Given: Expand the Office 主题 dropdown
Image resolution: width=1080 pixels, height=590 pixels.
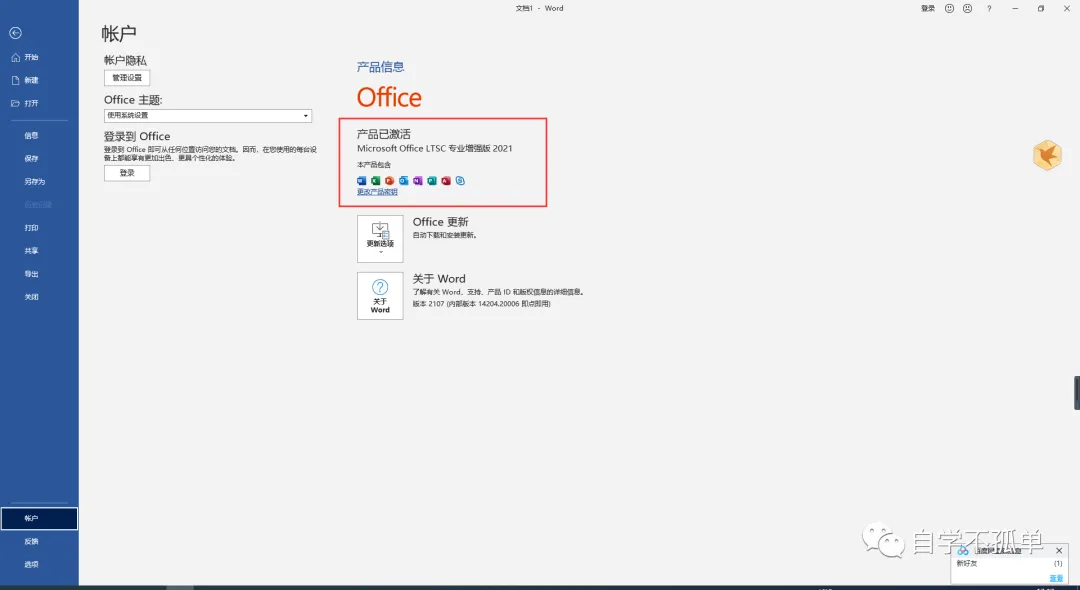Looking at the screenshot, I should pos(208,116).
